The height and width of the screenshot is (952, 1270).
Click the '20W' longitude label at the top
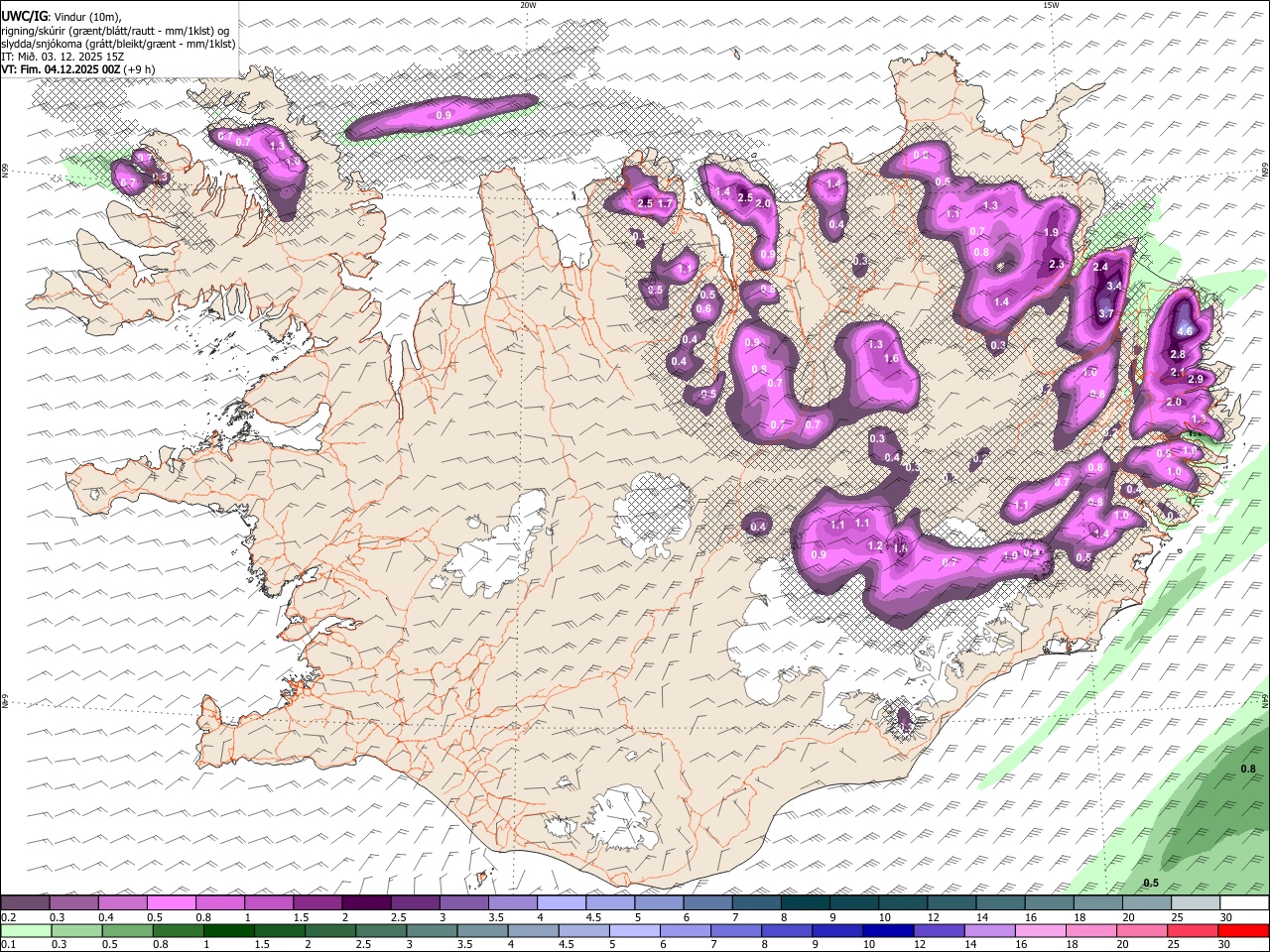pos(528,5)
